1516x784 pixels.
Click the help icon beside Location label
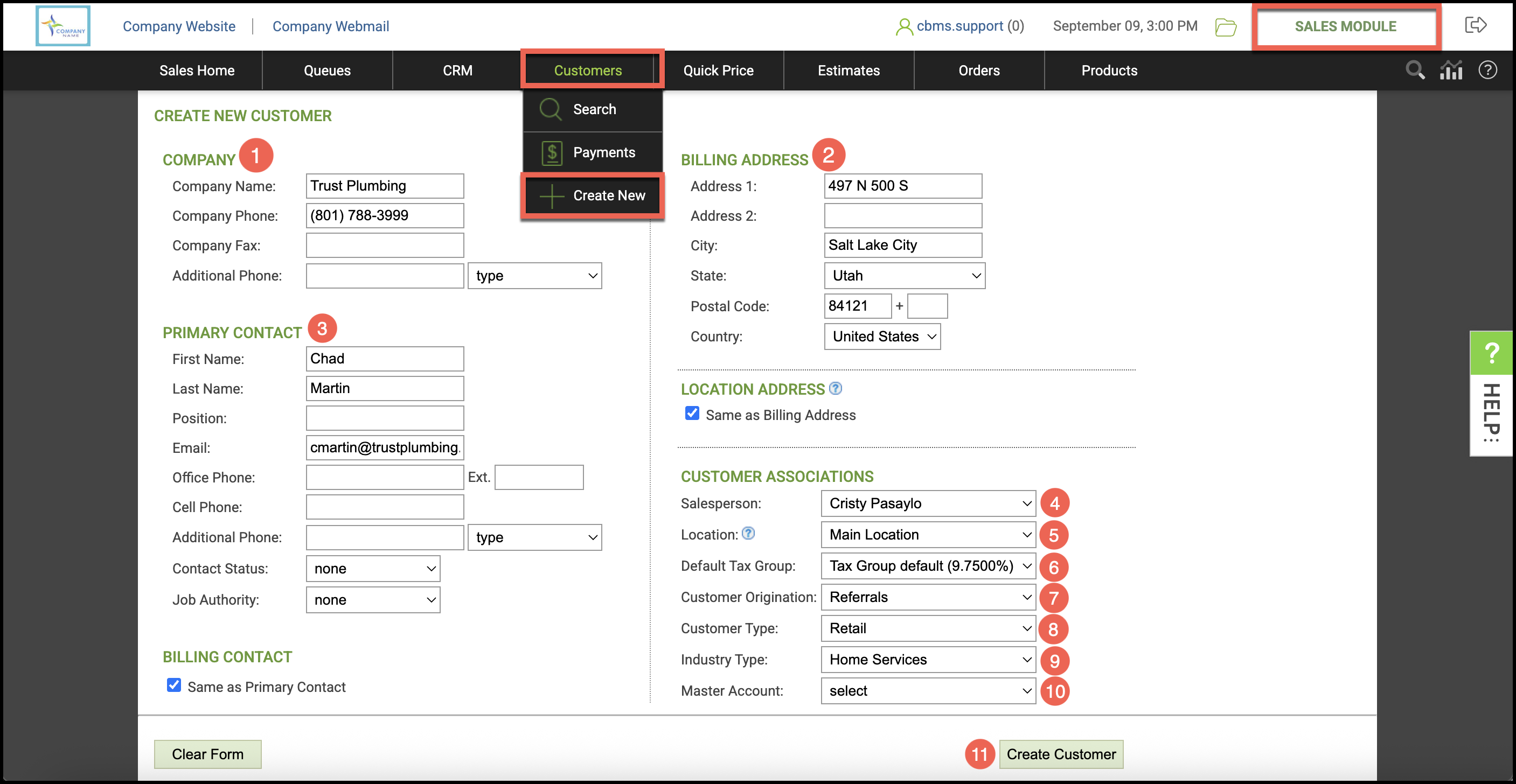coord(748,533)
